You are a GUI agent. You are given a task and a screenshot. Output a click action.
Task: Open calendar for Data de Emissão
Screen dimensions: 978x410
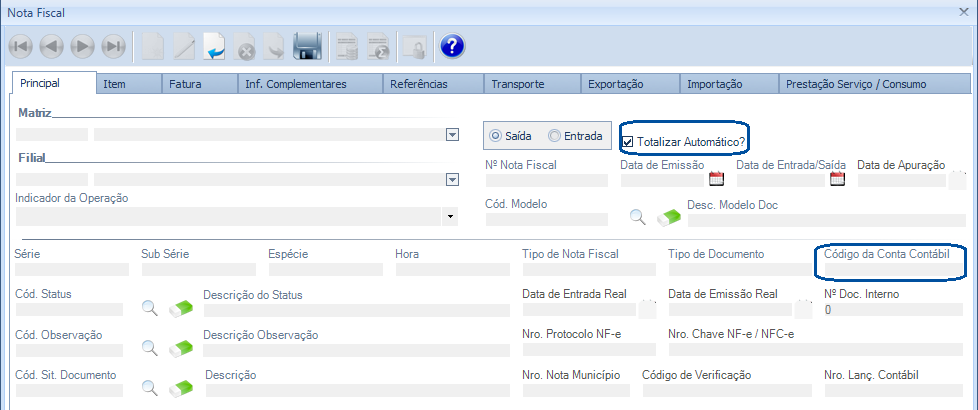point(717,179)
